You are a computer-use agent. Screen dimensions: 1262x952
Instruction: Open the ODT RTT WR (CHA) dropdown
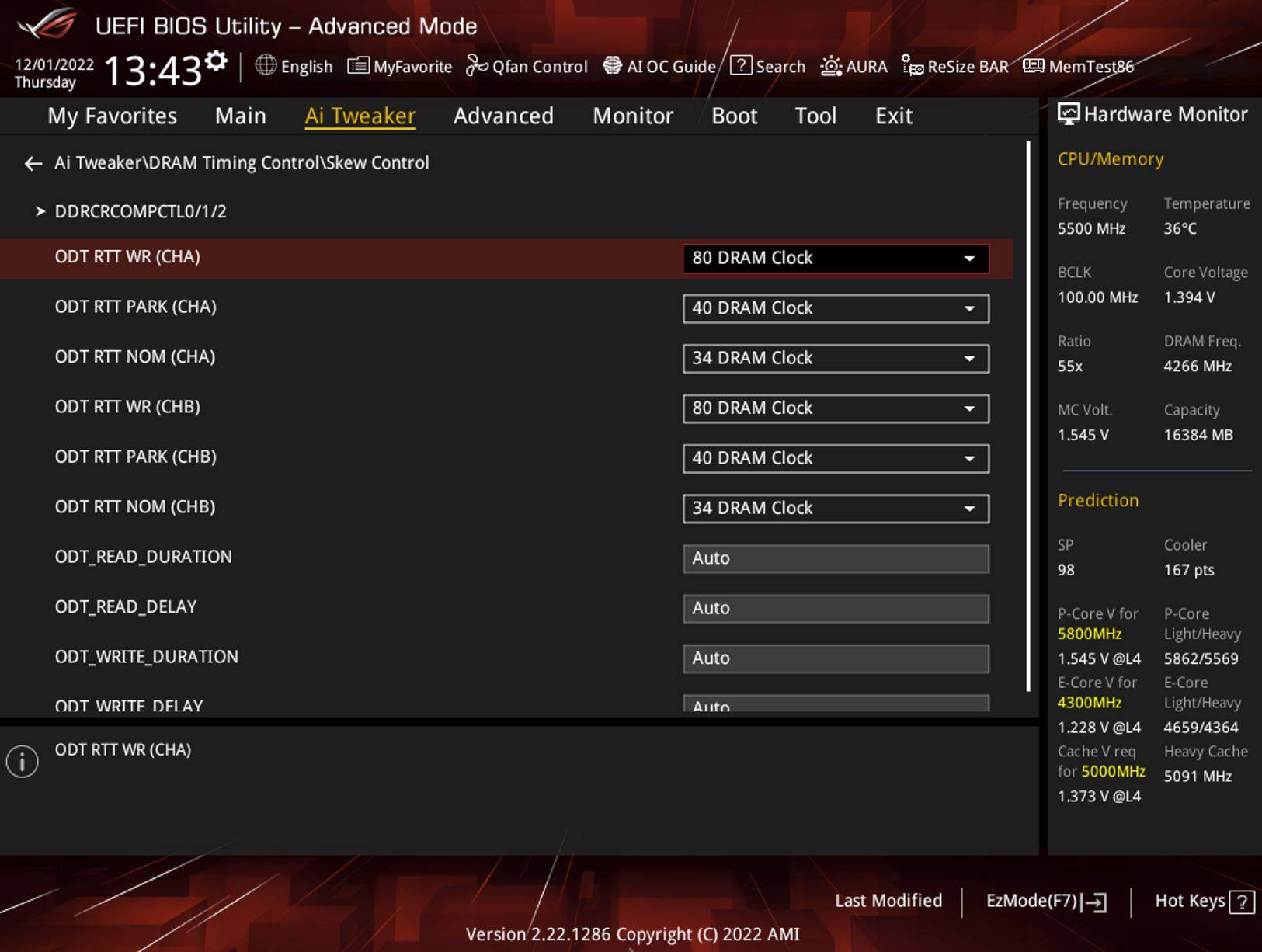point(834,258)
